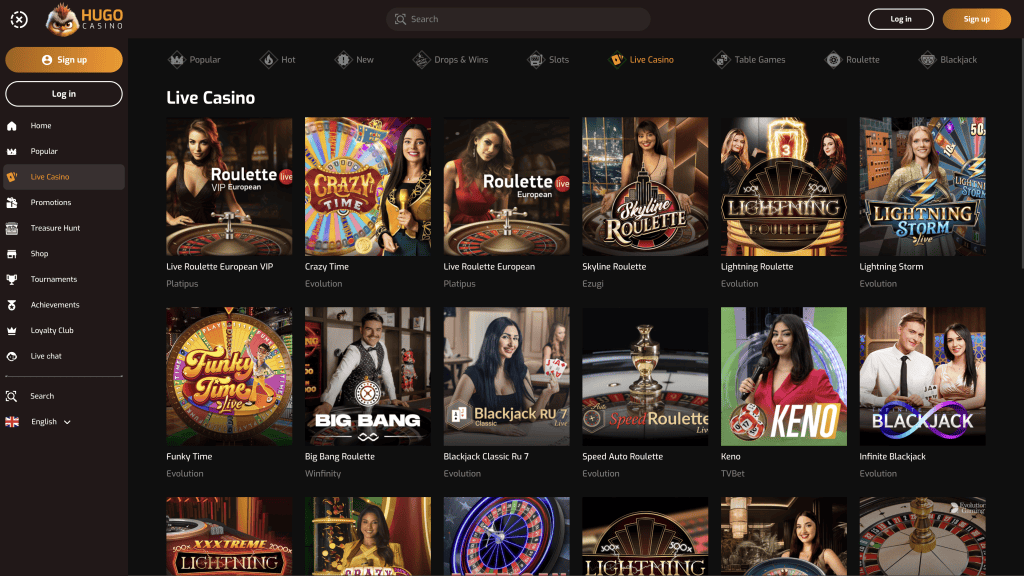Open the Big Bang Roulette thumbnail
1024x576 pixels.
pyautogui.click(x=368, y=377)
